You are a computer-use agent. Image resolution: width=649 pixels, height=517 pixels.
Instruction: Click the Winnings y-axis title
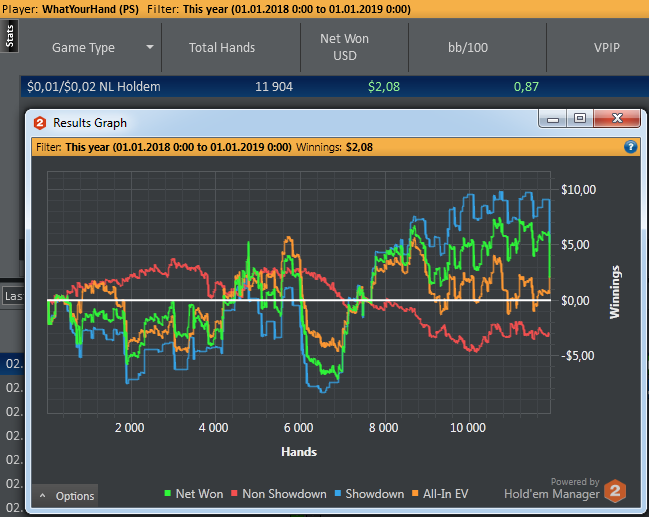pyautogui.click(x=615, y=292)
